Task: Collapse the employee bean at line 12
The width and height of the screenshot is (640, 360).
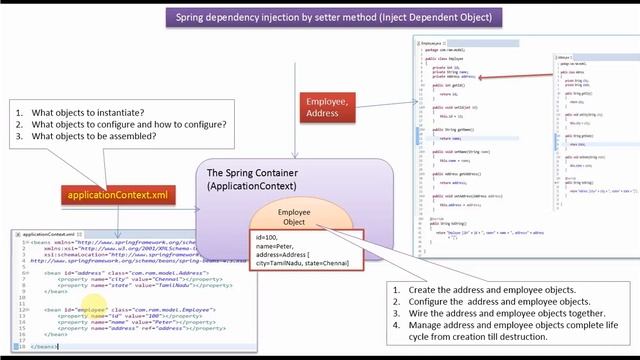Action: 28,310
